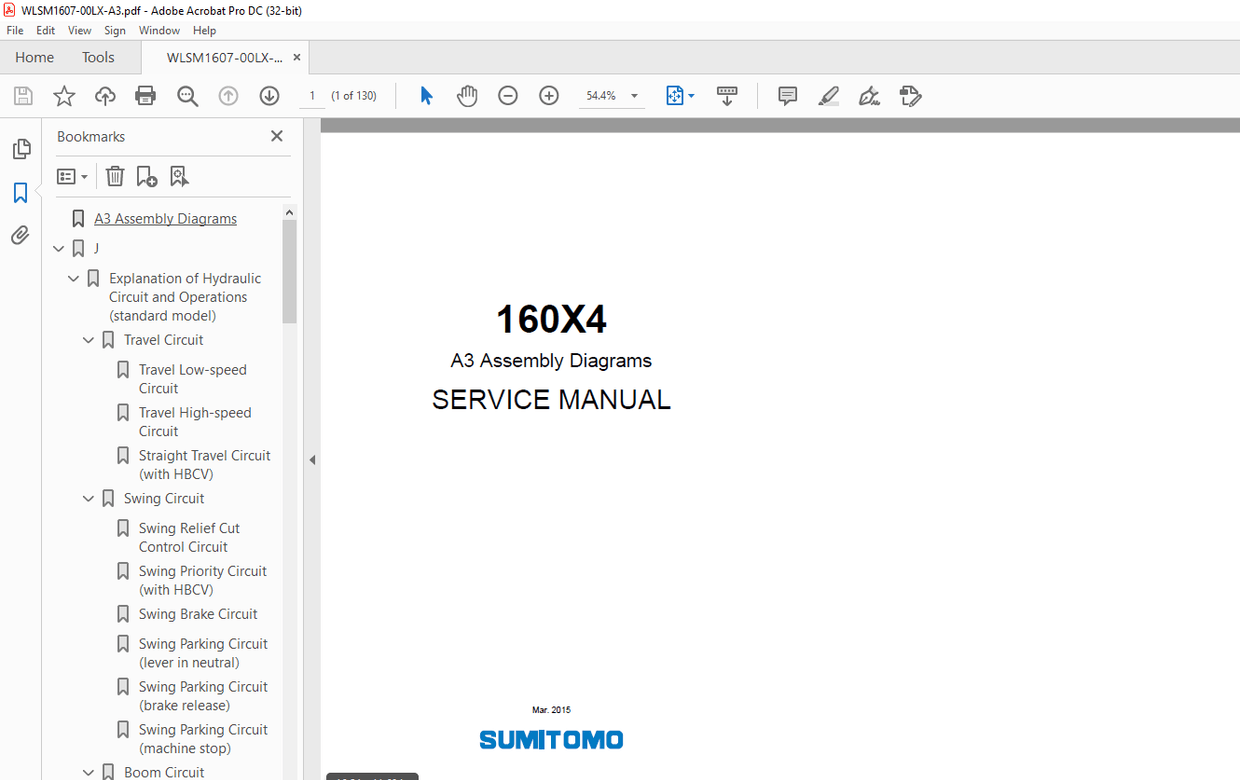Open the Attachments panel
Screen dimensions: 1240x780
tap(21, 235)
